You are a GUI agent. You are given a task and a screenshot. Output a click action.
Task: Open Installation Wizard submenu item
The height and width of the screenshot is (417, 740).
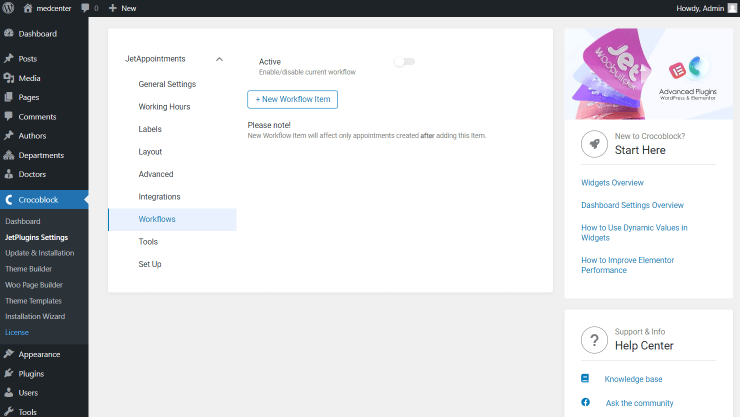(35, 317)
